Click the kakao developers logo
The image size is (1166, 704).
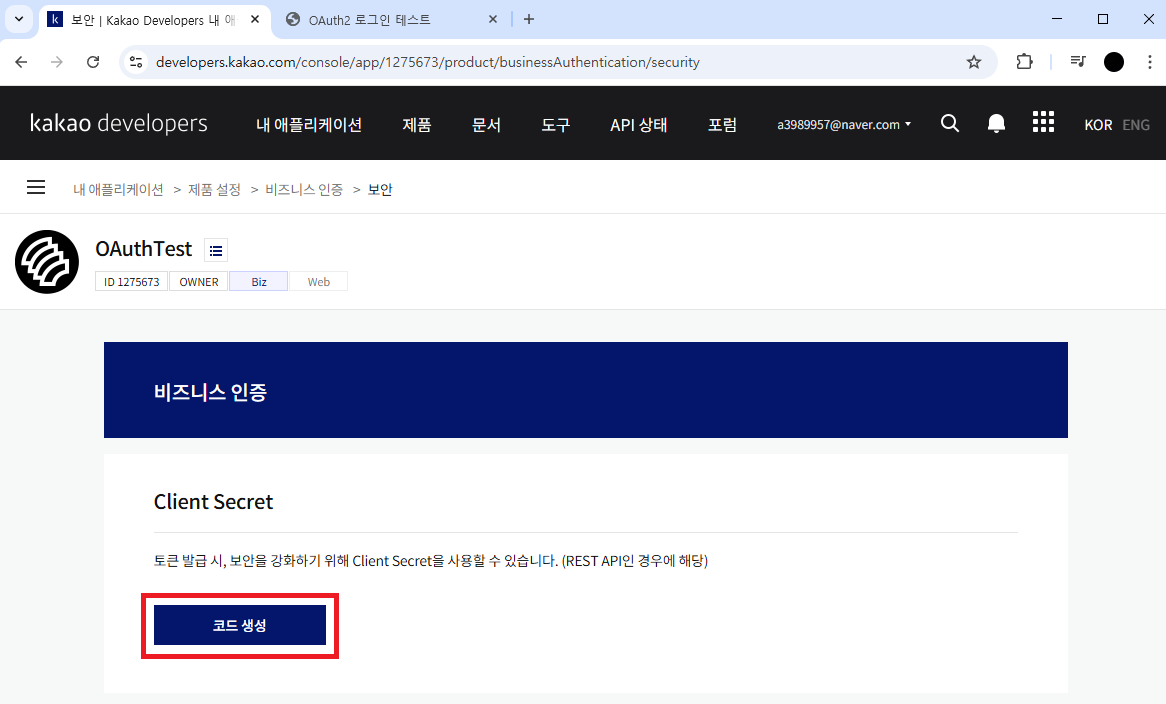pyautogui.click(x=119, y=123)
